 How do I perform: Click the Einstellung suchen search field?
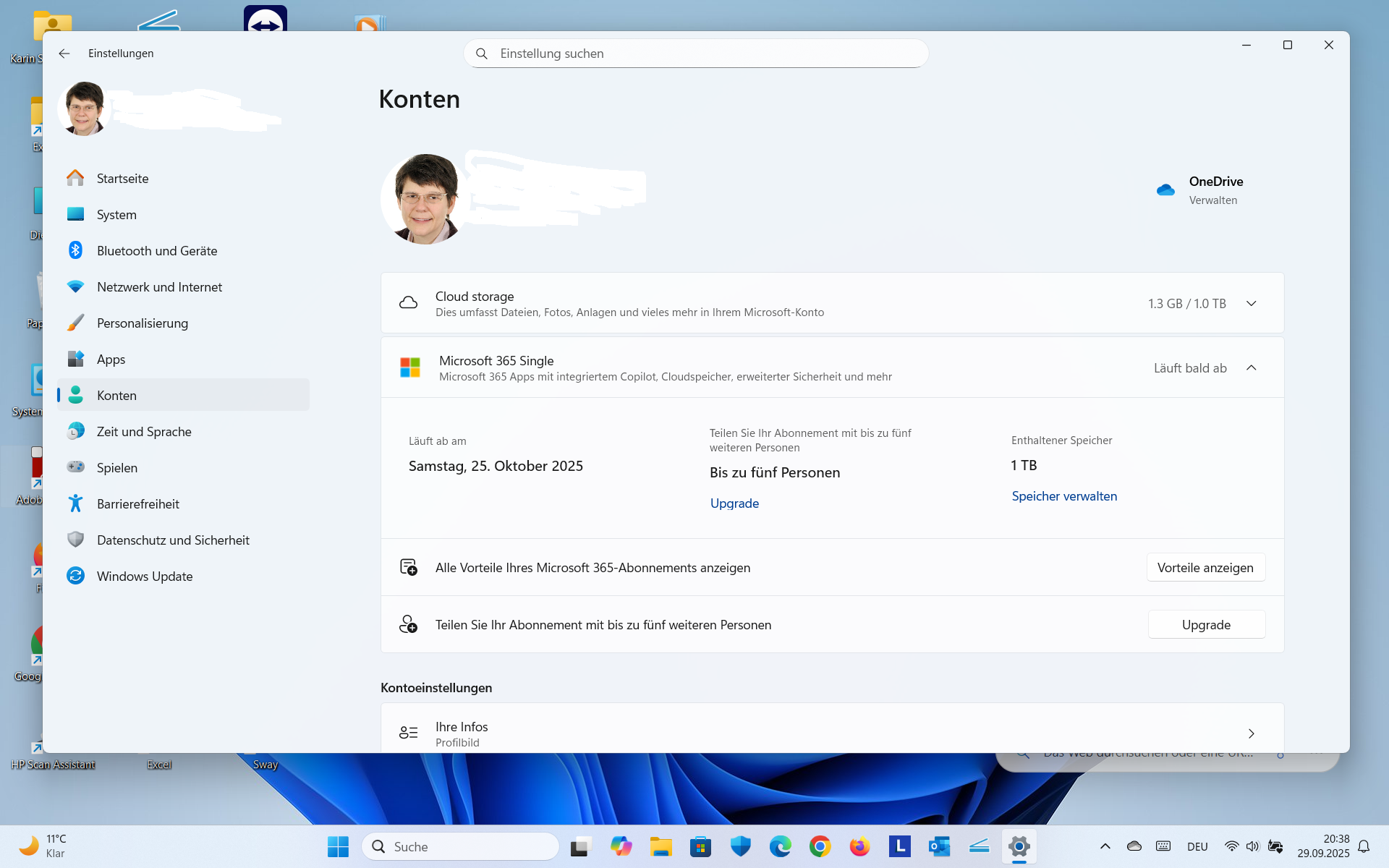tap(694, 53)
